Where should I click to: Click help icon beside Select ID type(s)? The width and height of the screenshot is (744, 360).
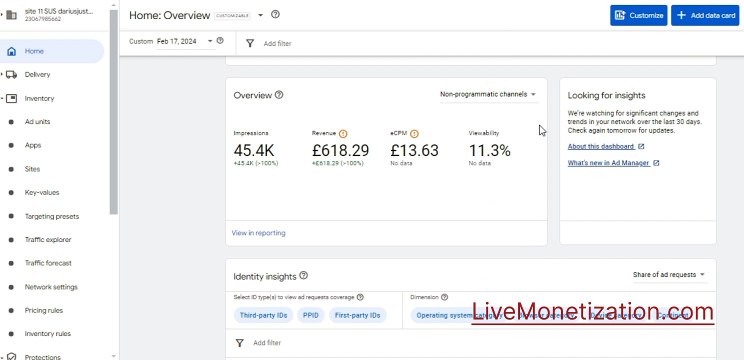[360, 297]
